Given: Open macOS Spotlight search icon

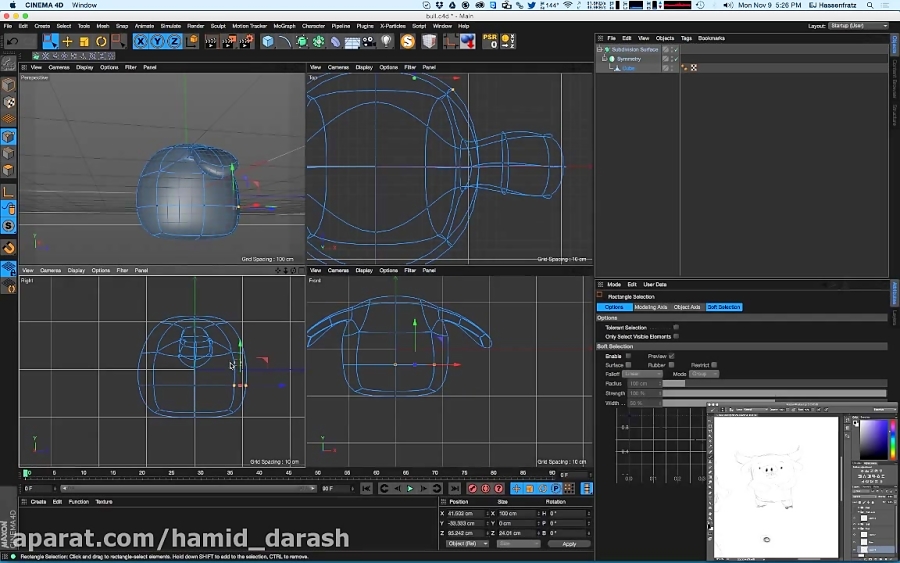Looking at the screenshot, I should click(870, 5).
